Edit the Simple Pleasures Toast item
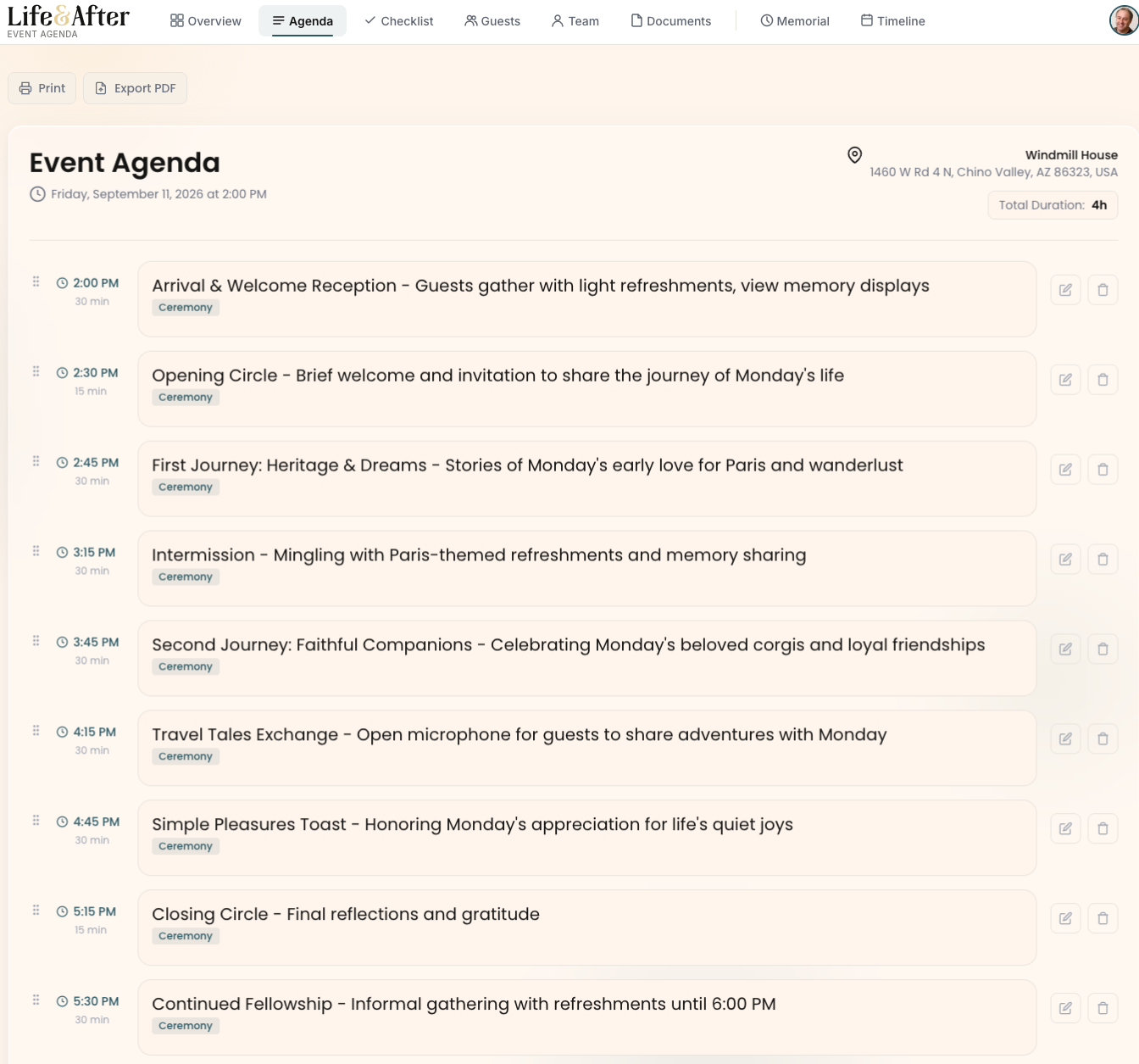Viewport: 1139px width, 1064px height. 1065,828
